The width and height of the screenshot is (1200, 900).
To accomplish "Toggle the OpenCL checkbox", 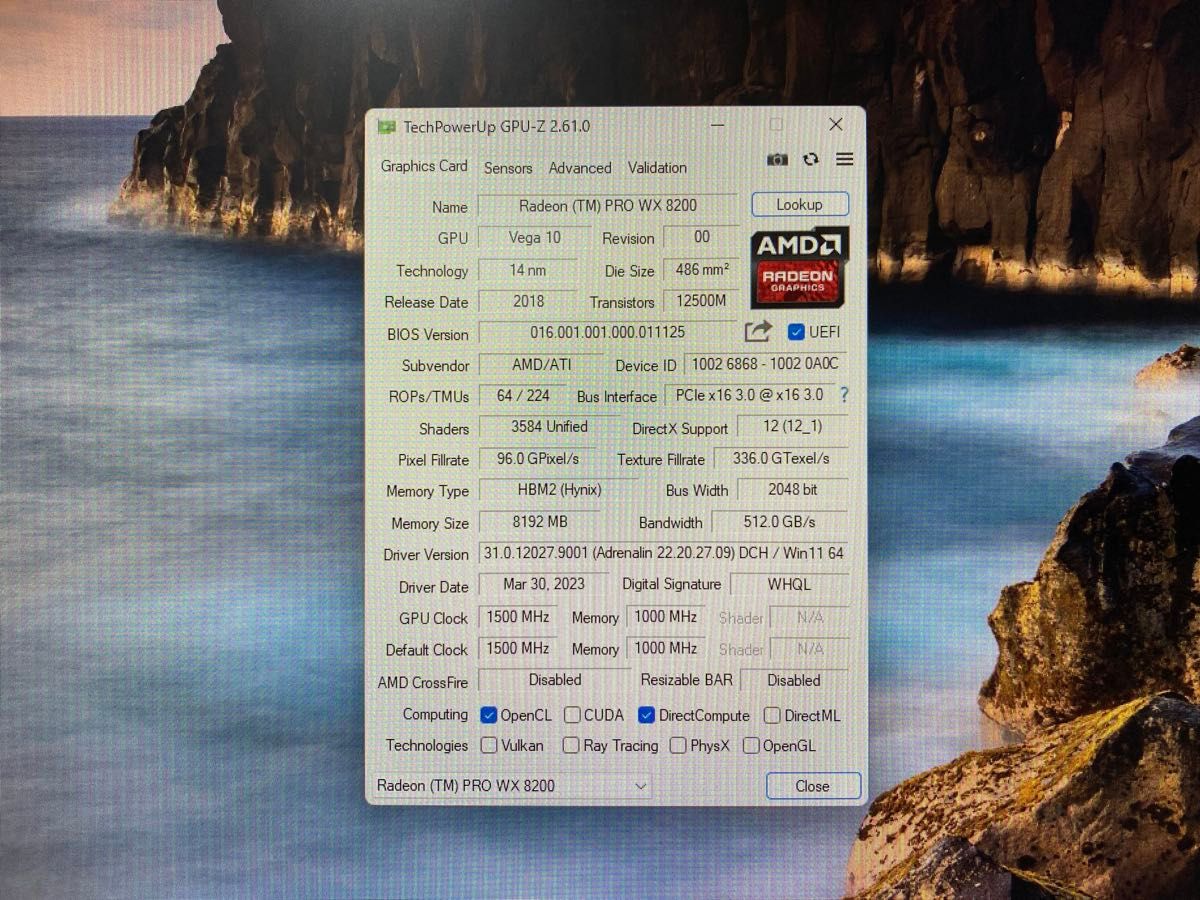I will [x=489, y=715].
